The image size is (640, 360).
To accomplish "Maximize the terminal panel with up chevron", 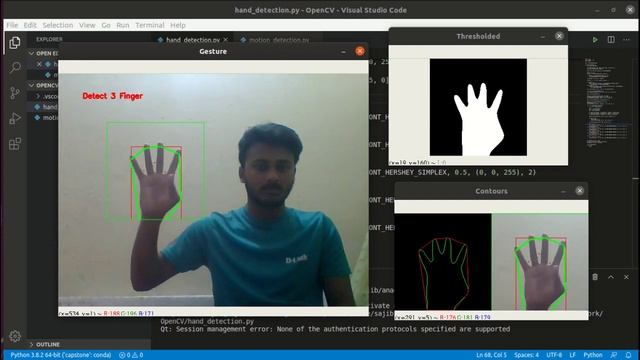I will [611, 277].
